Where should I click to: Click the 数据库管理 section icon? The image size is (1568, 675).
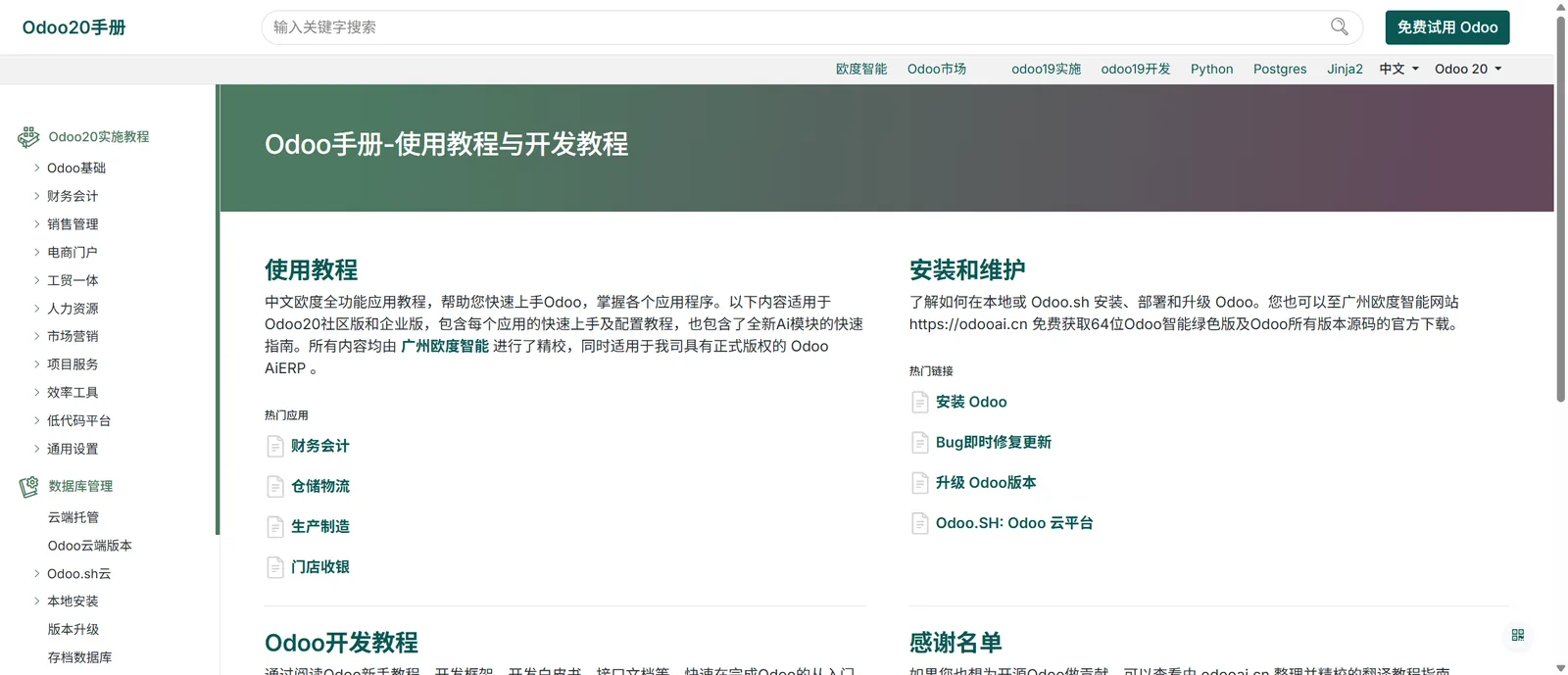[x=28, y=487]
